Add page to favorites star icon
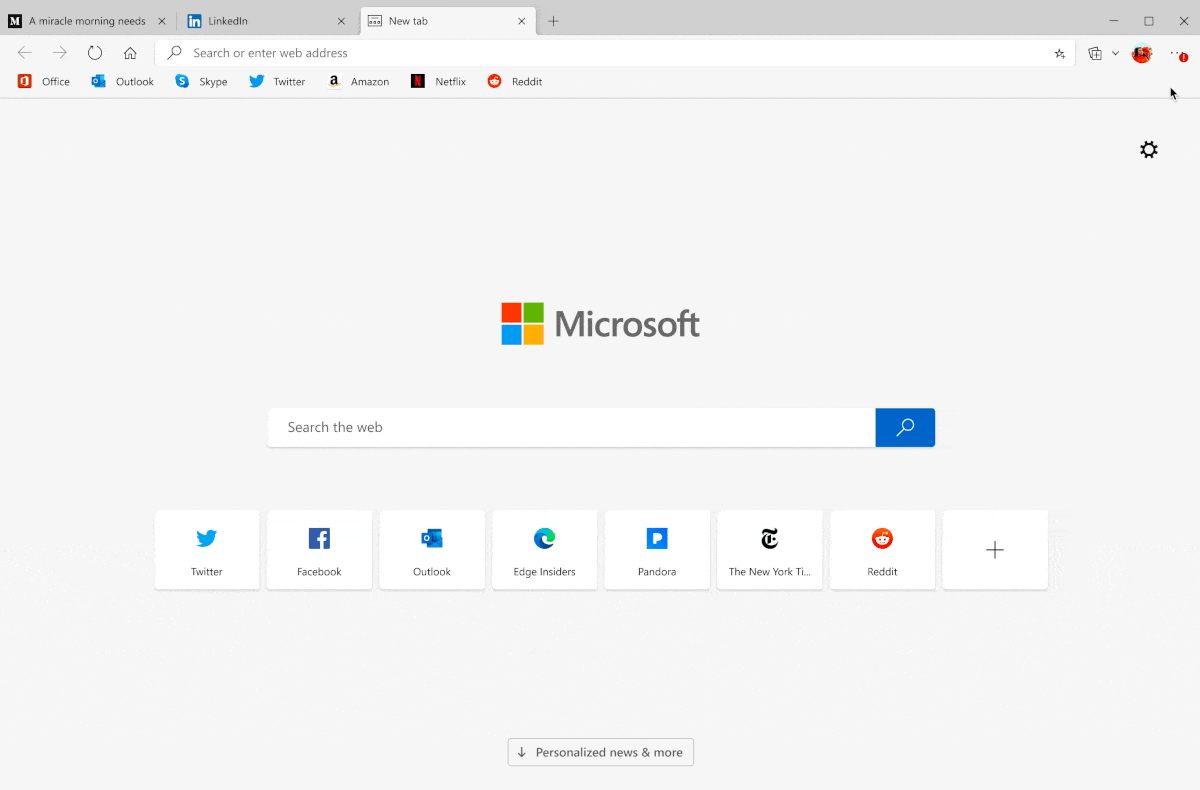1200x790 pixels. point(1060,54)
